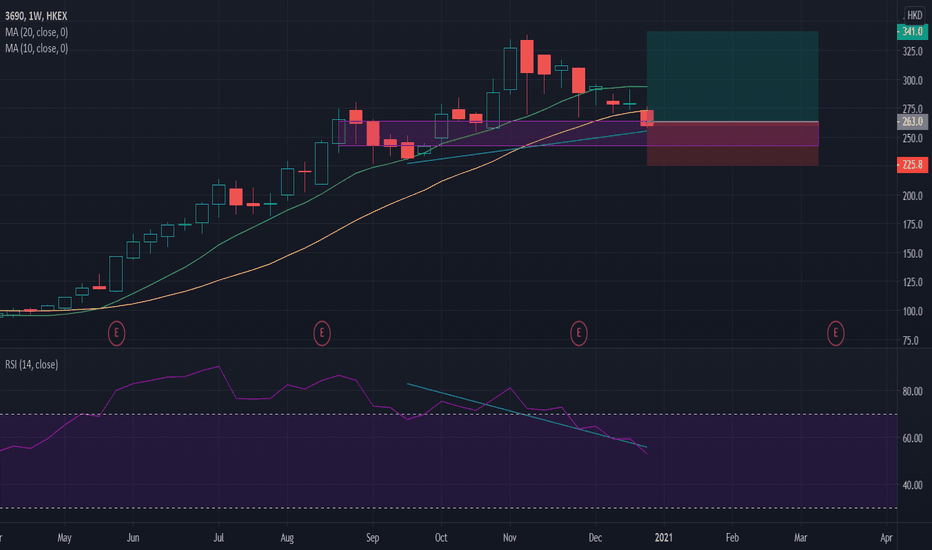Select the RSI (14, close) indicator label
The image size is (932, 550).
point(32,364)
